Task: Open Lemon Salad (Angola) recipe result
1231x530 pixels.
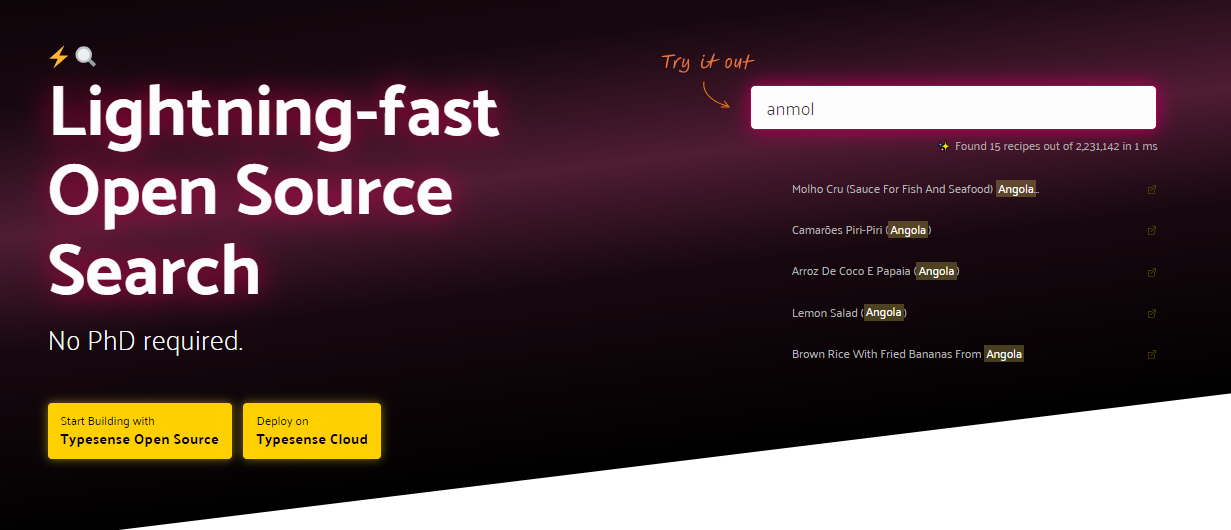Action: click(x=850, y=313)
